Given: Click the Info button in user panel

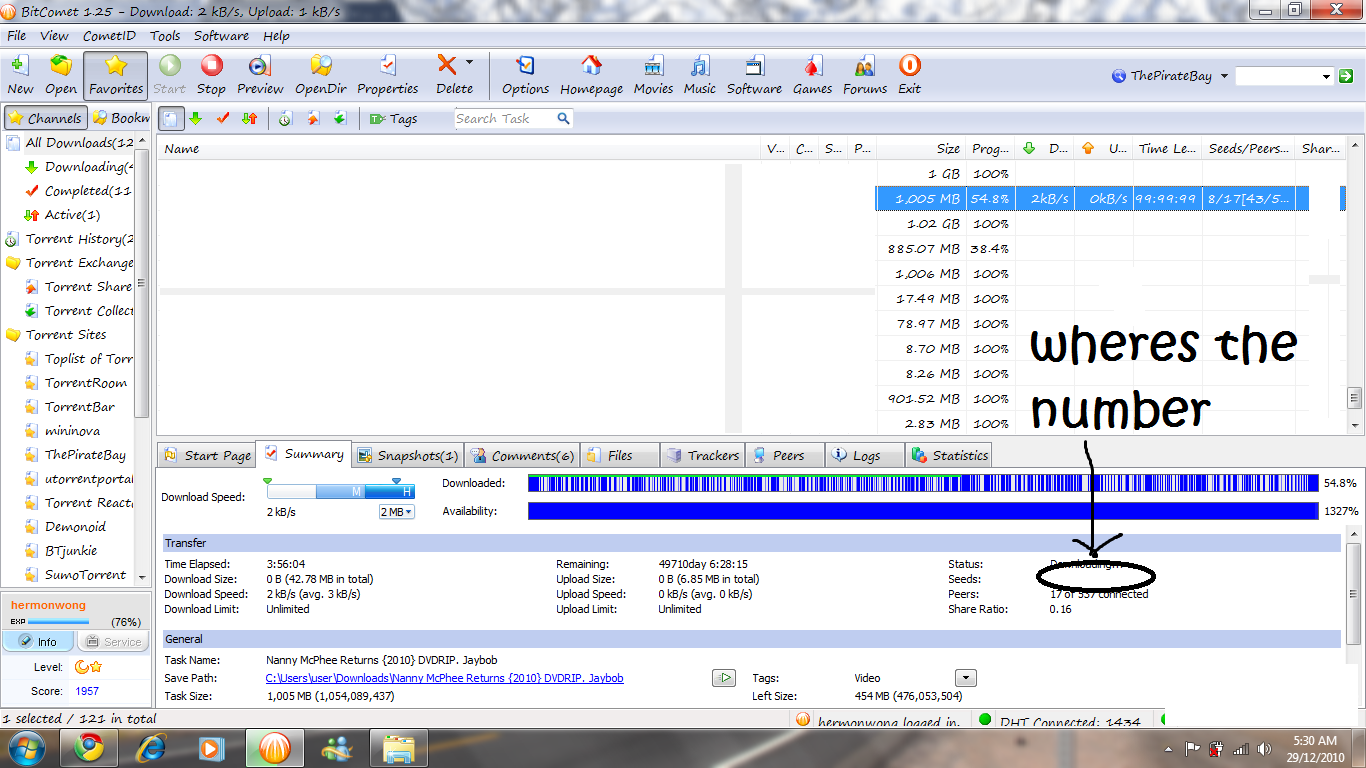Looking at the screenshot, I should (39, 642).
